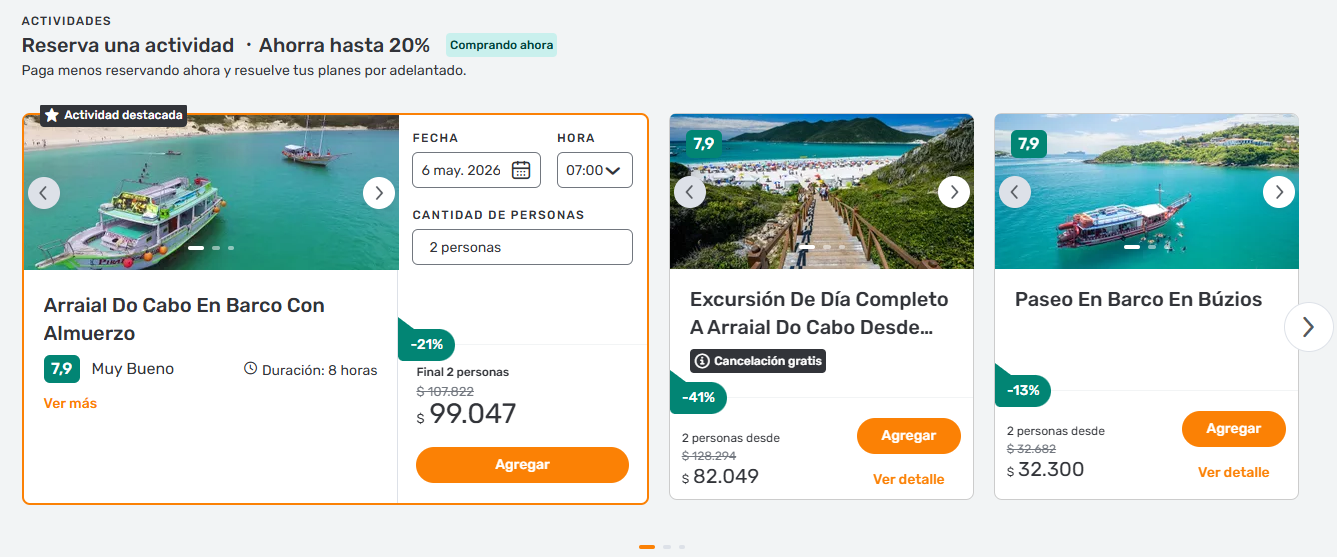Viewport: 1337px width, 557px height.
Task: Previous image on Excursión De Día Completo card
Action: click(x=690, y=192)
